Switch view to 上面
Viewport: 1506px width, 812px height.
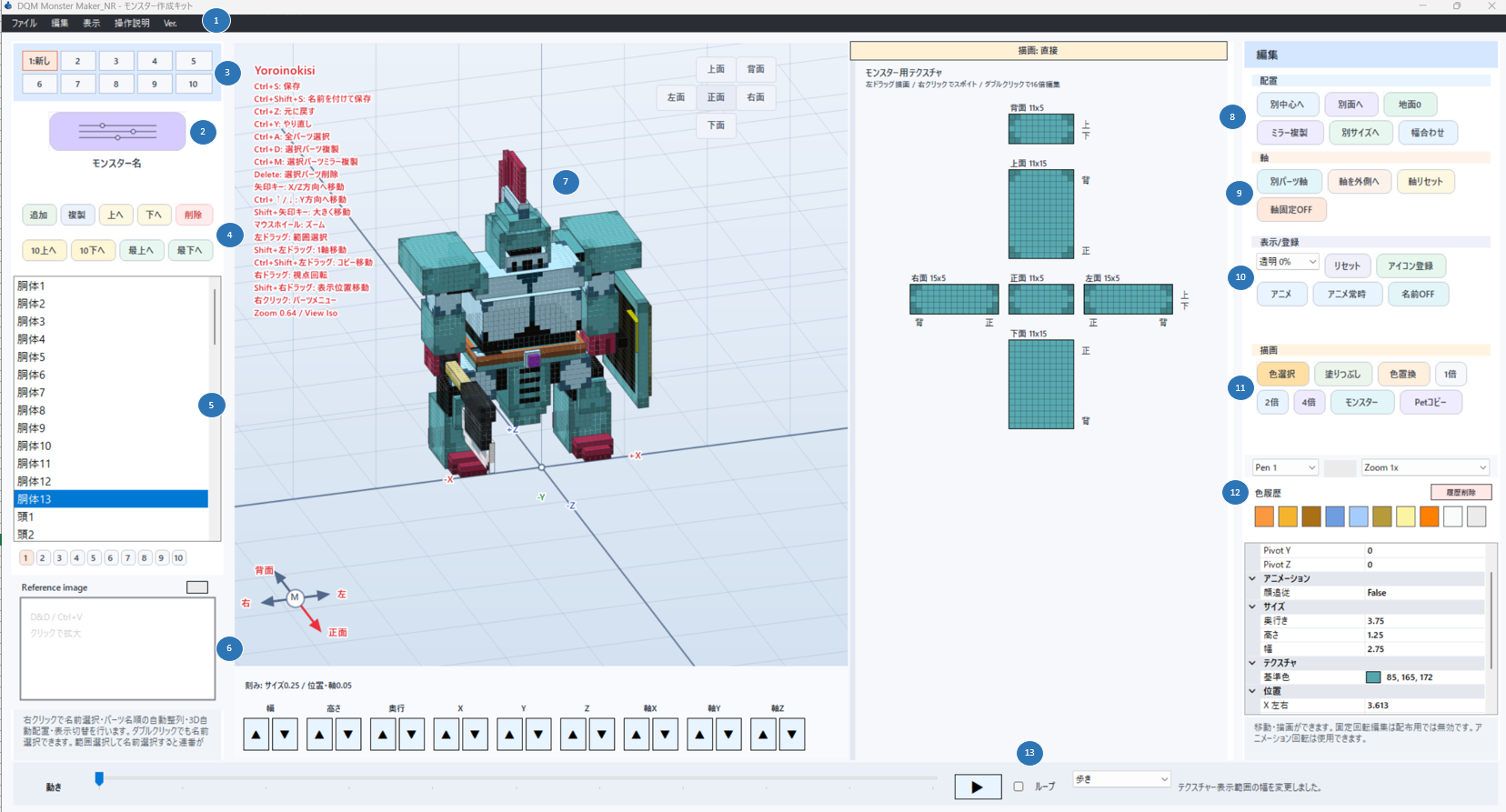click(717, 69)
